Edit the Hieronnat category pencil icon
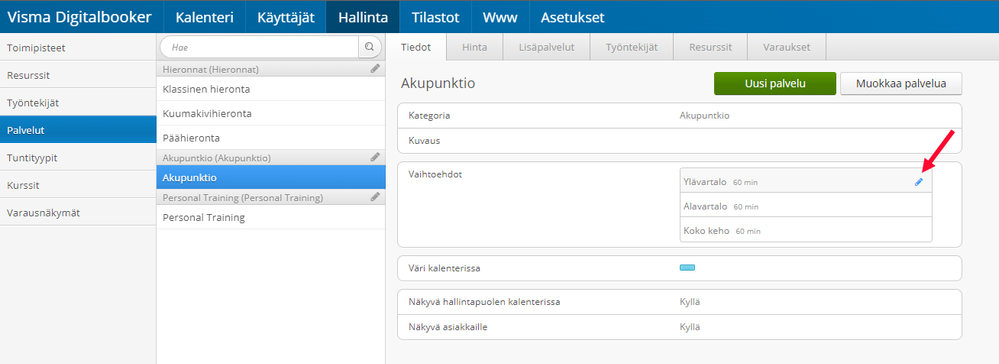Image resolution: width=999 pixels, height=364 pixels. click(x=375, y=68)
